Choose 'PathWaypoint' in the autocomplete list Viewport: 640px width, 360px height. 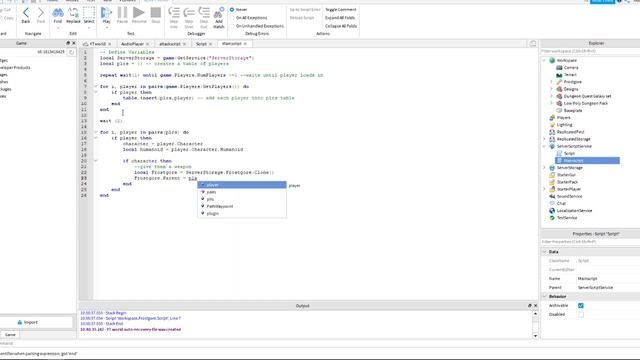coord(242,206)
